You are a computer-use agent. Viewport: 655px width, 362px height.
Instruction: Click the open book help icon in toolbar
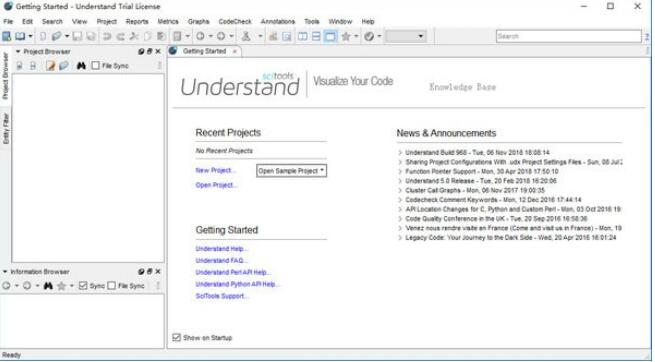(x=20, y=36)
